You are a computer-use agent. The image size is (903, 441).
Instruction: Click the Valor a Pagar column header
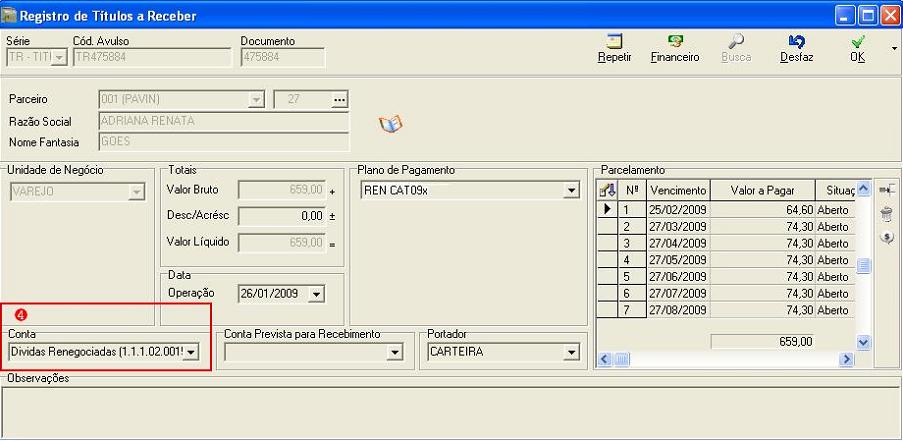coord(762,190)
